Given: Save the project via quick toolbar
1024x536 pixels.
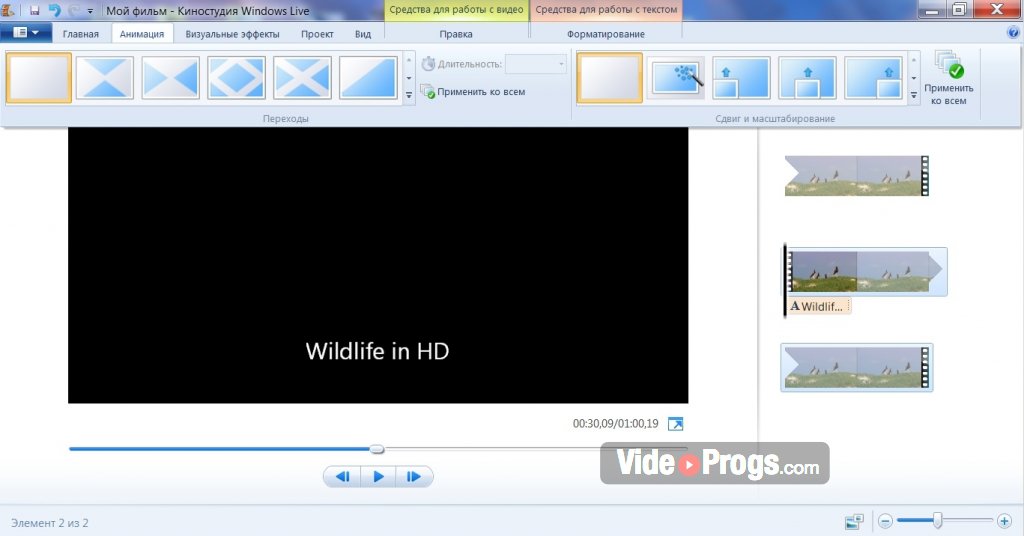Looking at the screenshot, I should (x=35, y=10).
